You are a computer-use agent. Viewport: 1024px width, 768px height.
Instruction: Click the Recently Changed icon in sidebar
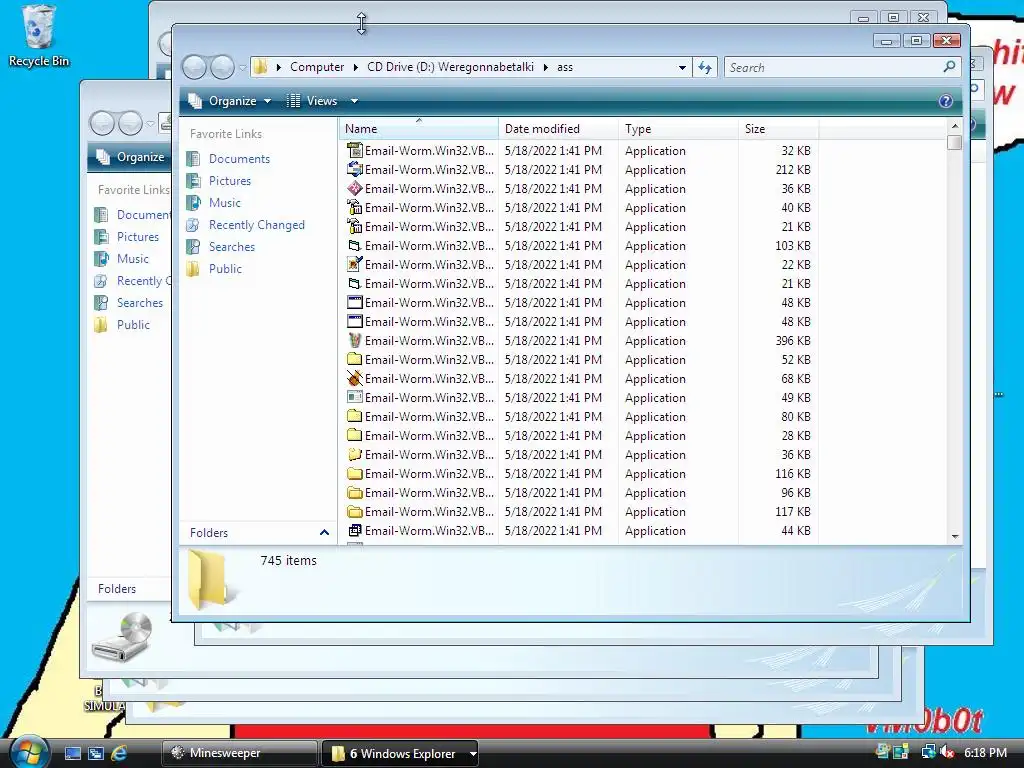[193, 225]
